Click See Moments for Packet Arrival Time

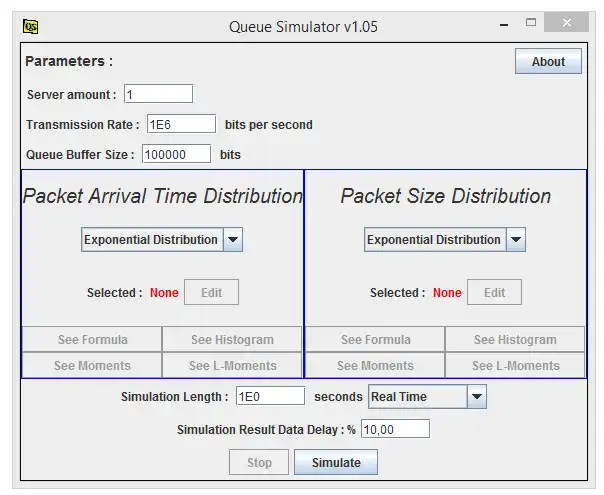point(92,365)
